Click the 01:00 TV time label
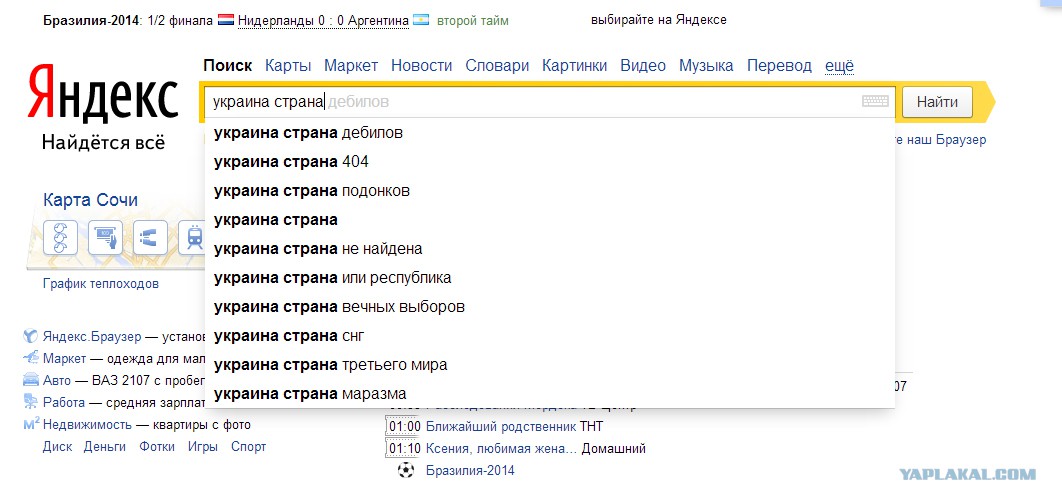The height and width of the screenshot is (504, 1062). point(404,427)
